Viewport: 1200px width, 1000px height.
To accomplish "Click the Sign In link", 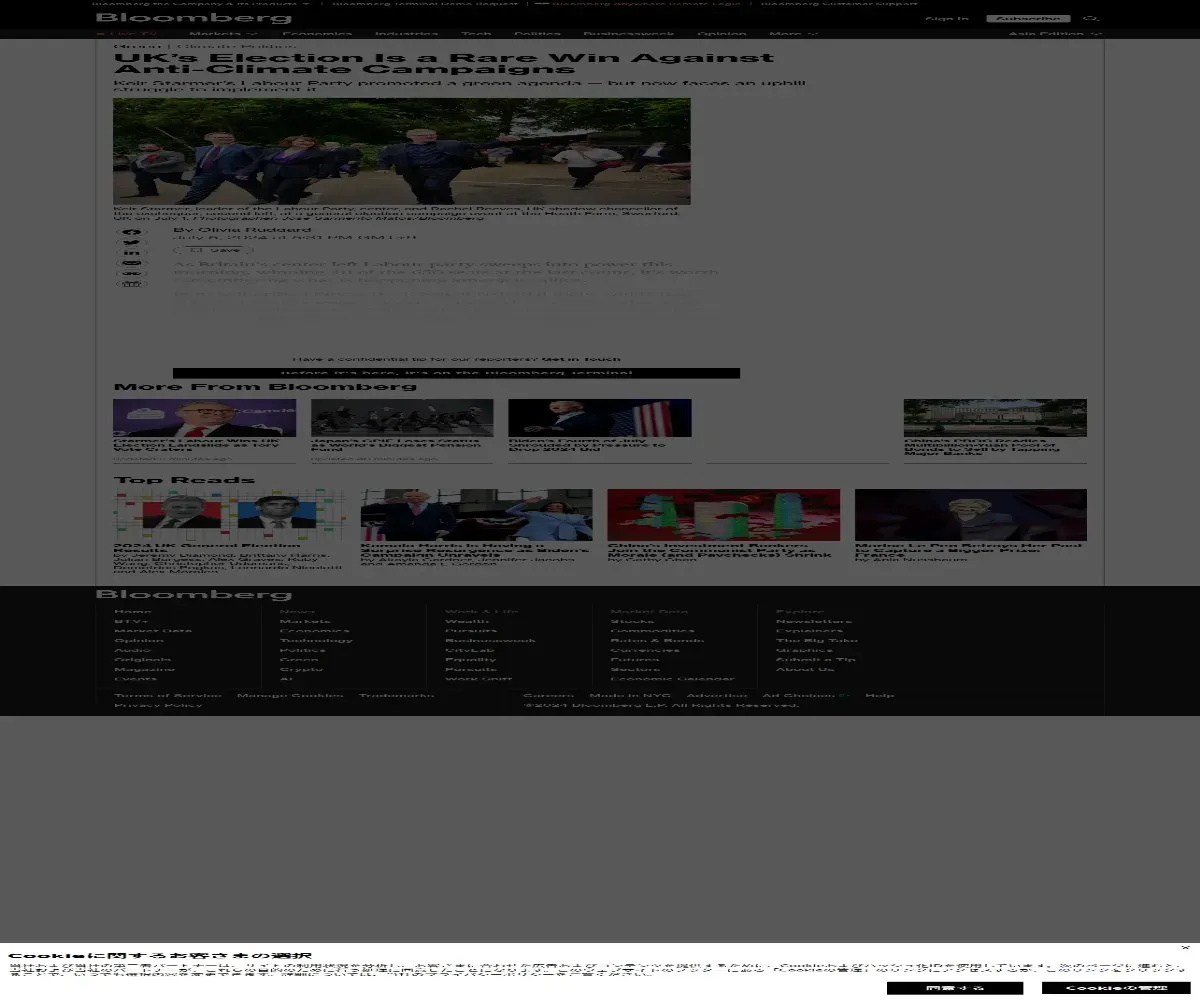I will [947, 19].
